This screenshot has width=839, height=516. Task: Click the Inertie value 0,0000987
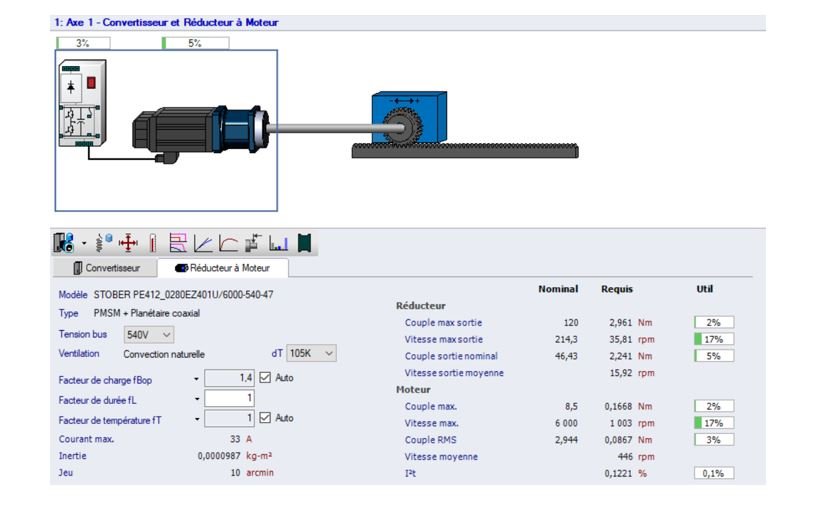[x=219, y=456]
